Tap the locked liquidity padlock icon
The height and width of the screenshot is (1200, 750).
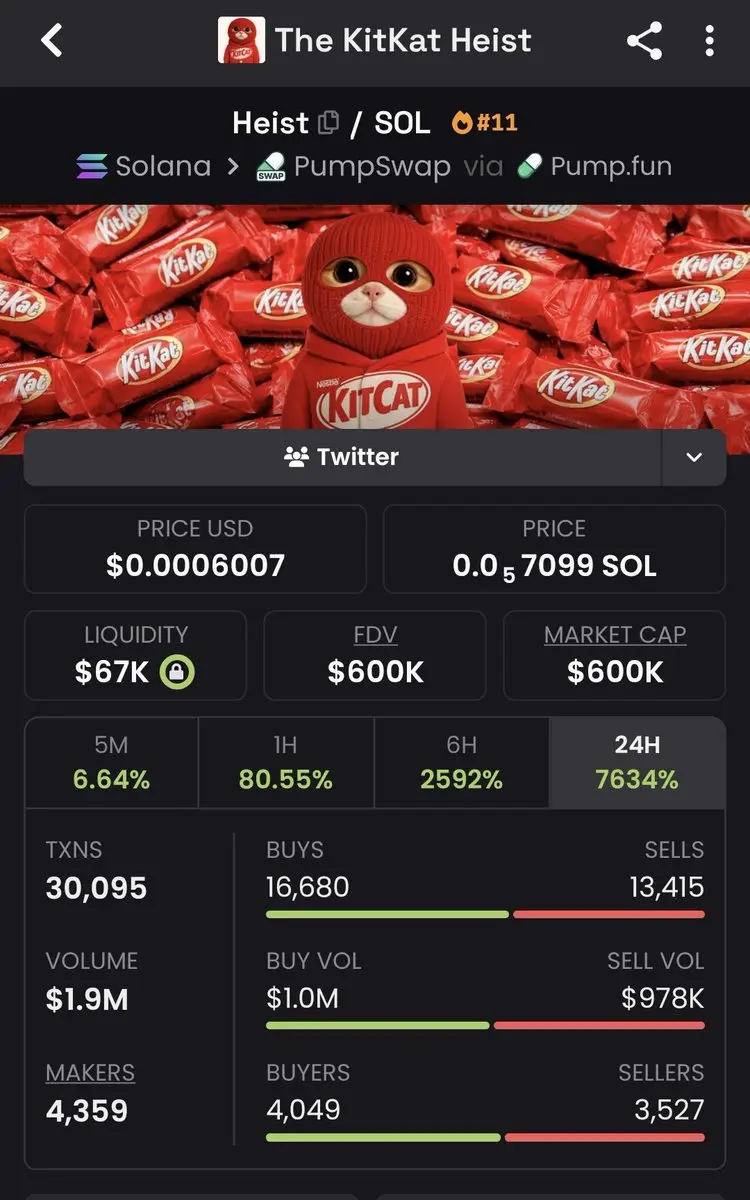click(x=177, y=672)
